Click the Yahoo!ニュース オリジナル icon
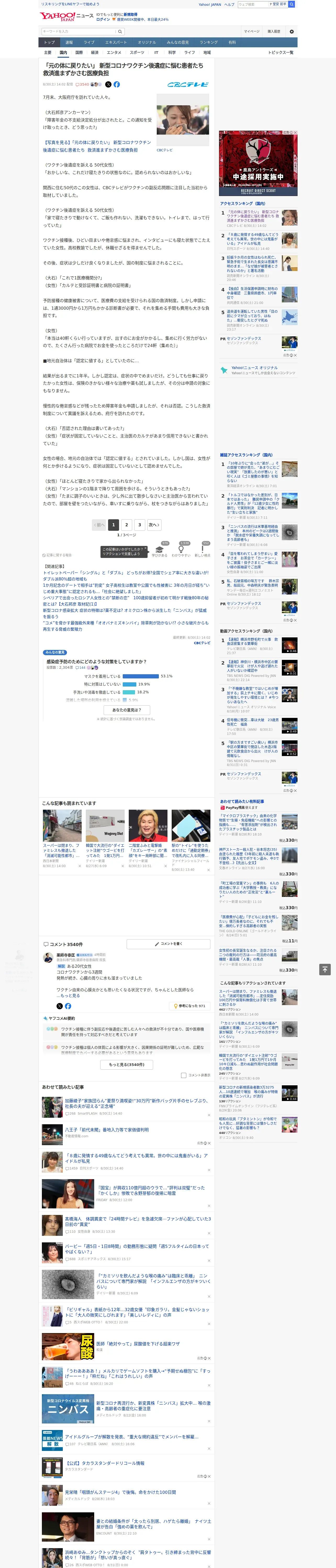This screenshot has width=336, height=1568. [225, 371]
